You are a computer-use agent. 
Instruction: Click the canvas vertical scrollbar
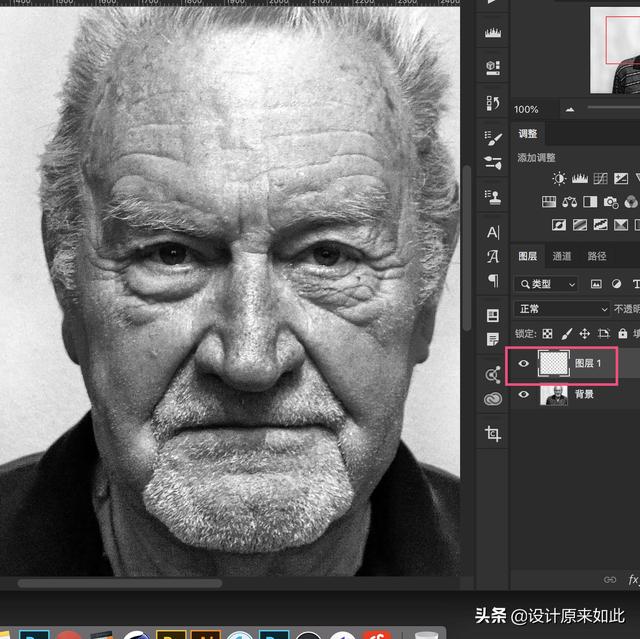coord(467,248)
